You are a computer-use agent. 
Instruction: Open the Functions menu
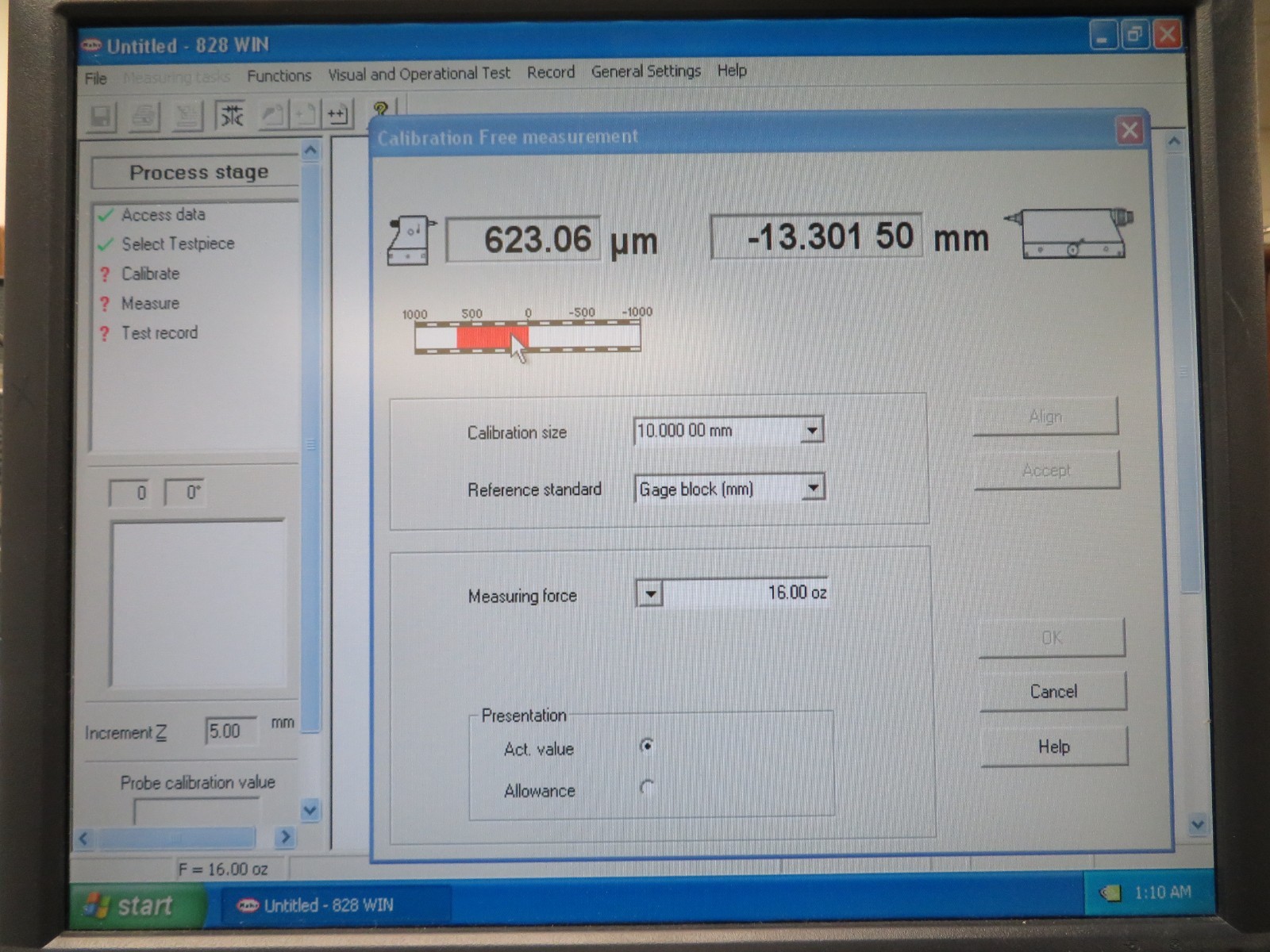point(279,76)
